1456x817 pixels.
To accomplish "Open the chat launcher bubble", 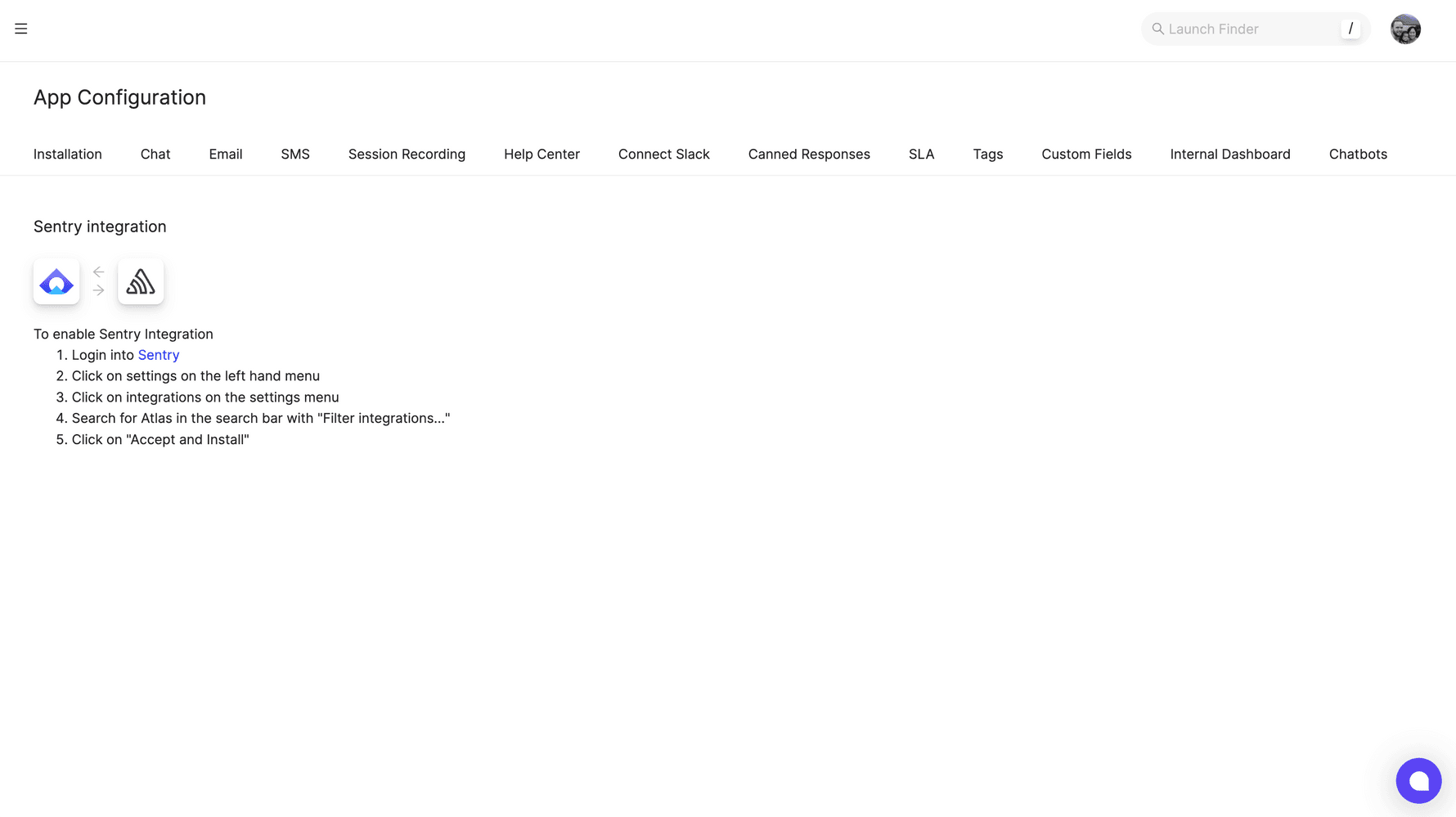I will tap(1418, 780).
